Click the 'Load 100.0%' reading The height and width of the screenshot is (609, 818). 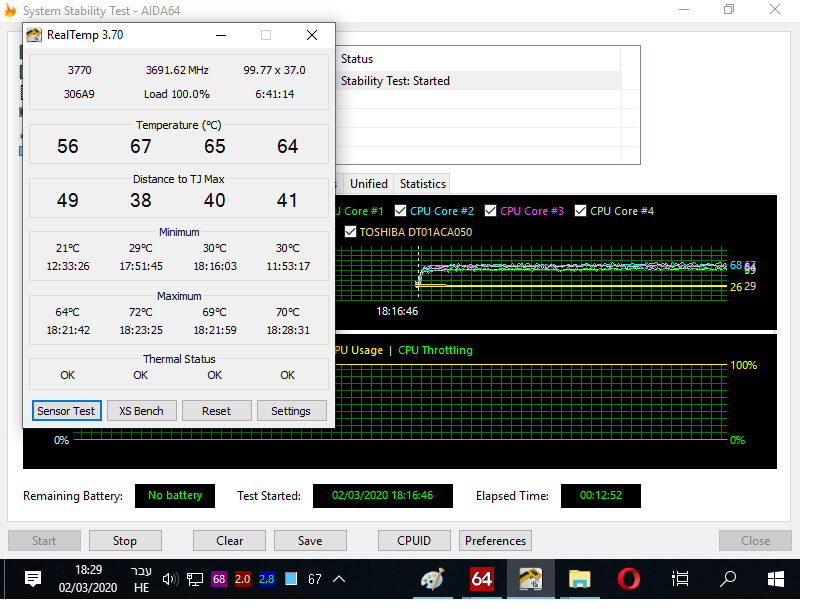coord(177,94)
